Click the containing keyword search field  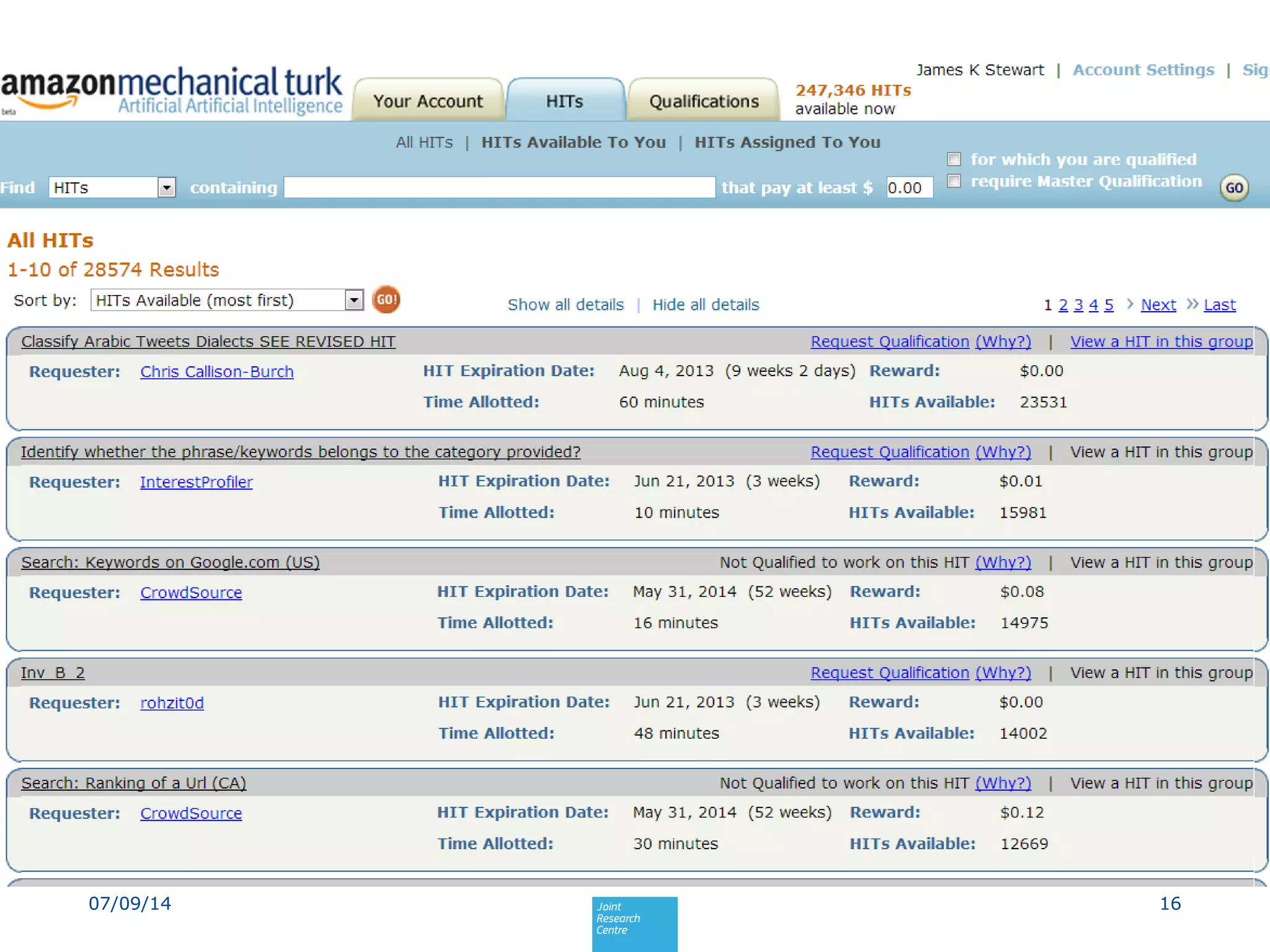[499, 188]
